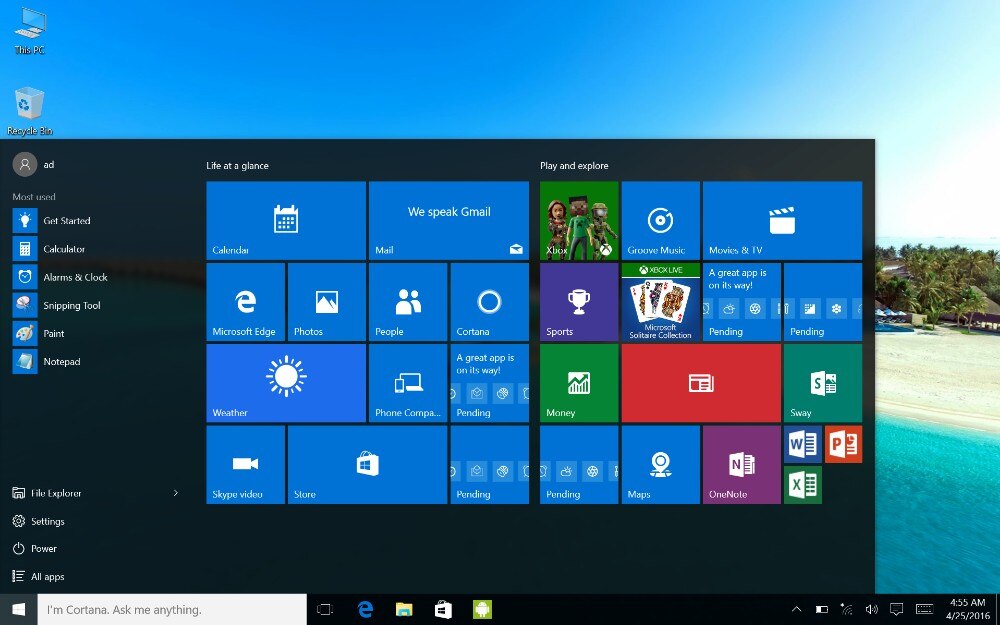Click the 'ad' user account
Image resolution: width=1000 pixels, height=625 pixels.
pyautogui.click(x=34, y=165)
